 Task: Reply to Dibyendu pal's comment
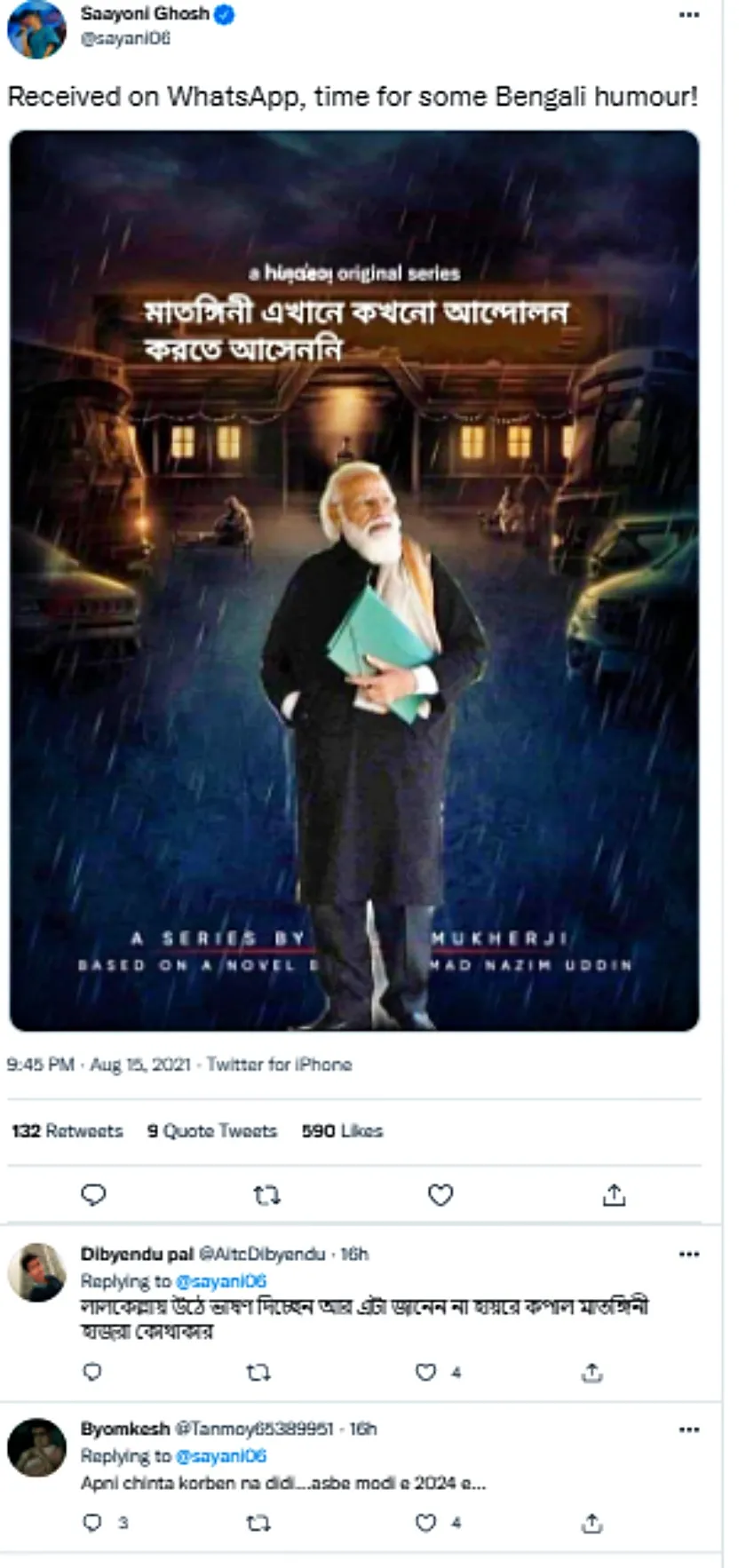pyautogui.click(x=92, y=1372)
